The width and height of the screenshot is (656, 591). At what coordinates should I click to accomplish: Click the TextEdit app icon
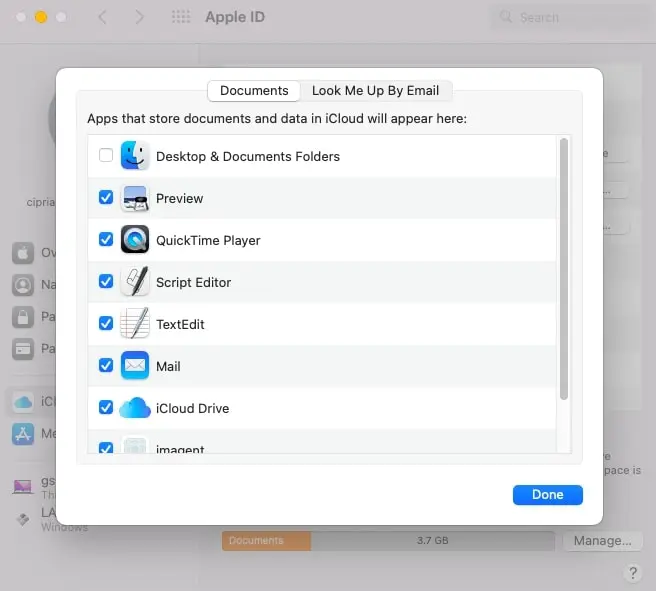click(x=135, y=323)
